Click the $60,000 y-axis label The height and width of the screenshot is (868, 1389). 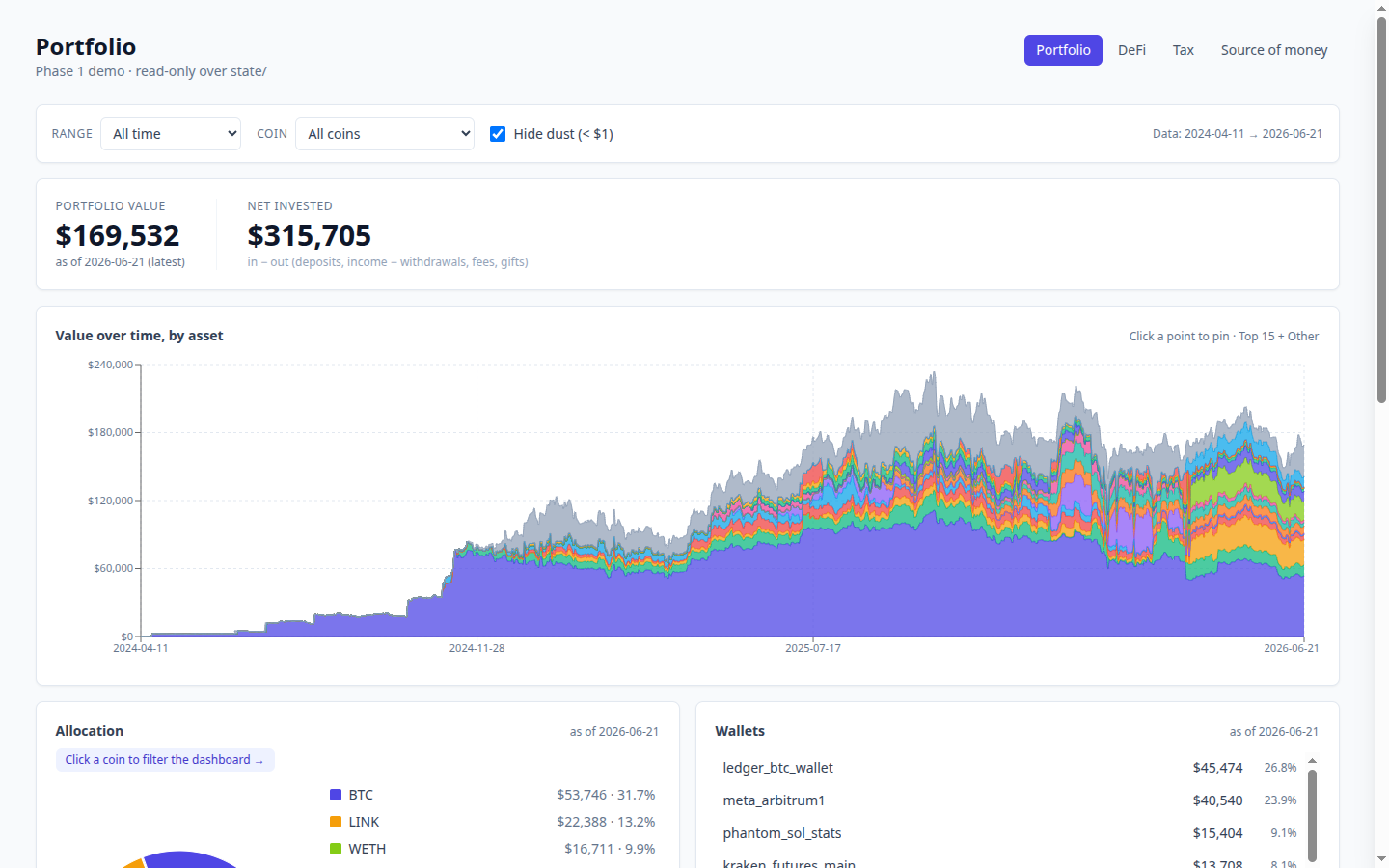point(113,568)
